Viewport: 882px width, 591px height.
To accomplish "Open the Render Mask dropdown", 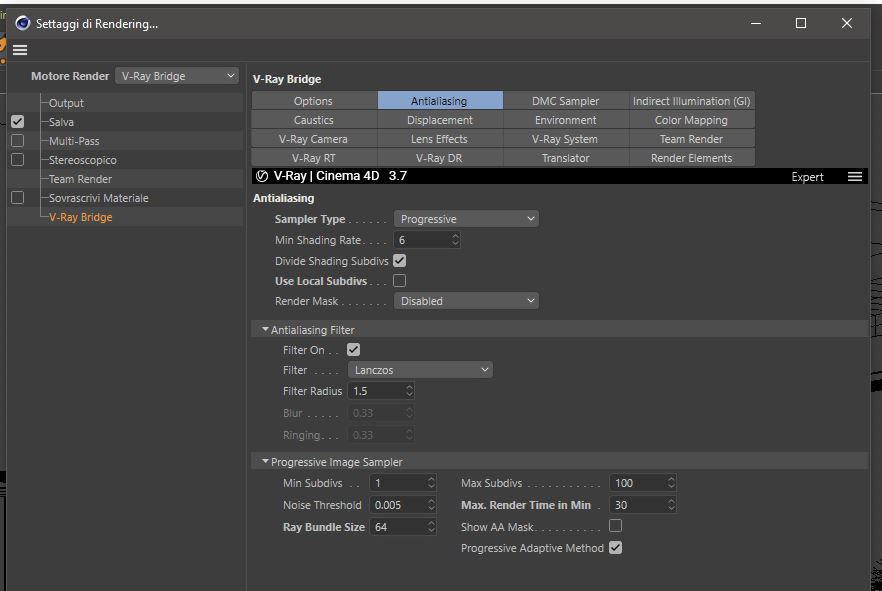I will point(466,301).
